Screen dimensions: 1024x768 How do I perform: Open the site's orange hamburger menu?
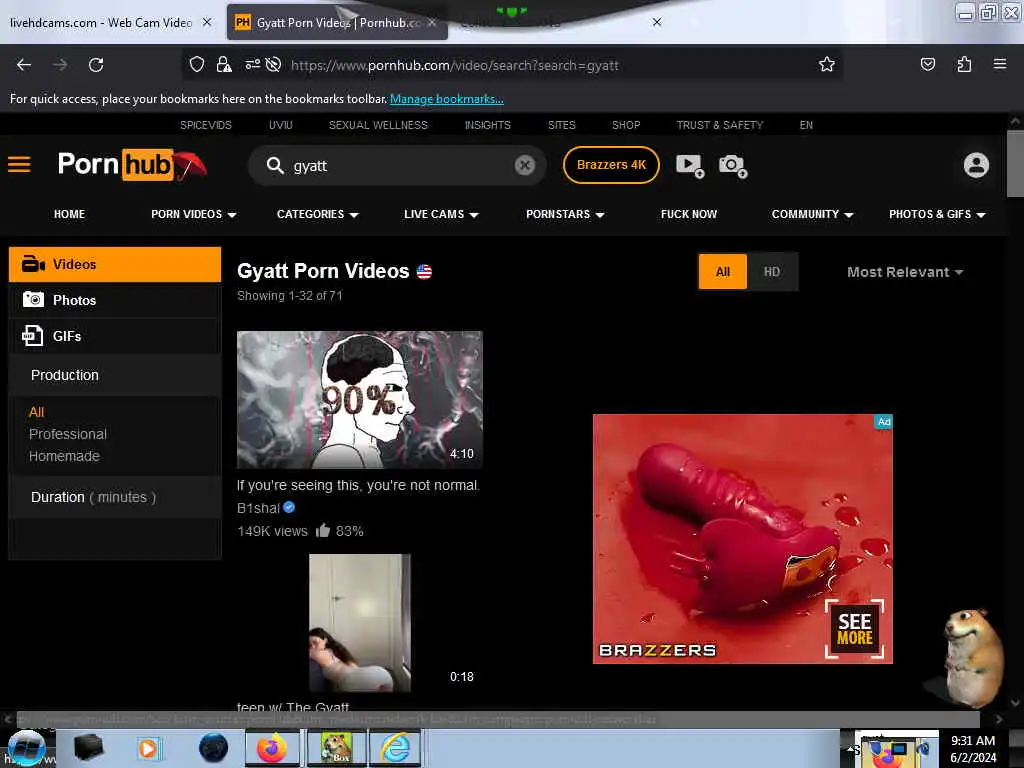click(20, 165)
